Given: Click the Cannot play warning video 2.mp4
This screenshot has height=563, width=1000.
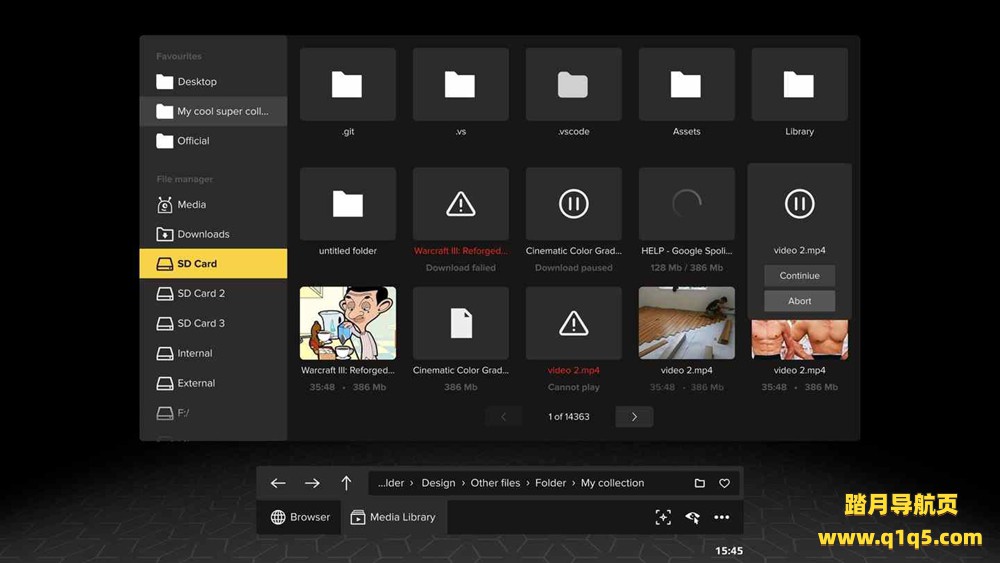Looking at the screenshot, I should [x=573, y=323].
